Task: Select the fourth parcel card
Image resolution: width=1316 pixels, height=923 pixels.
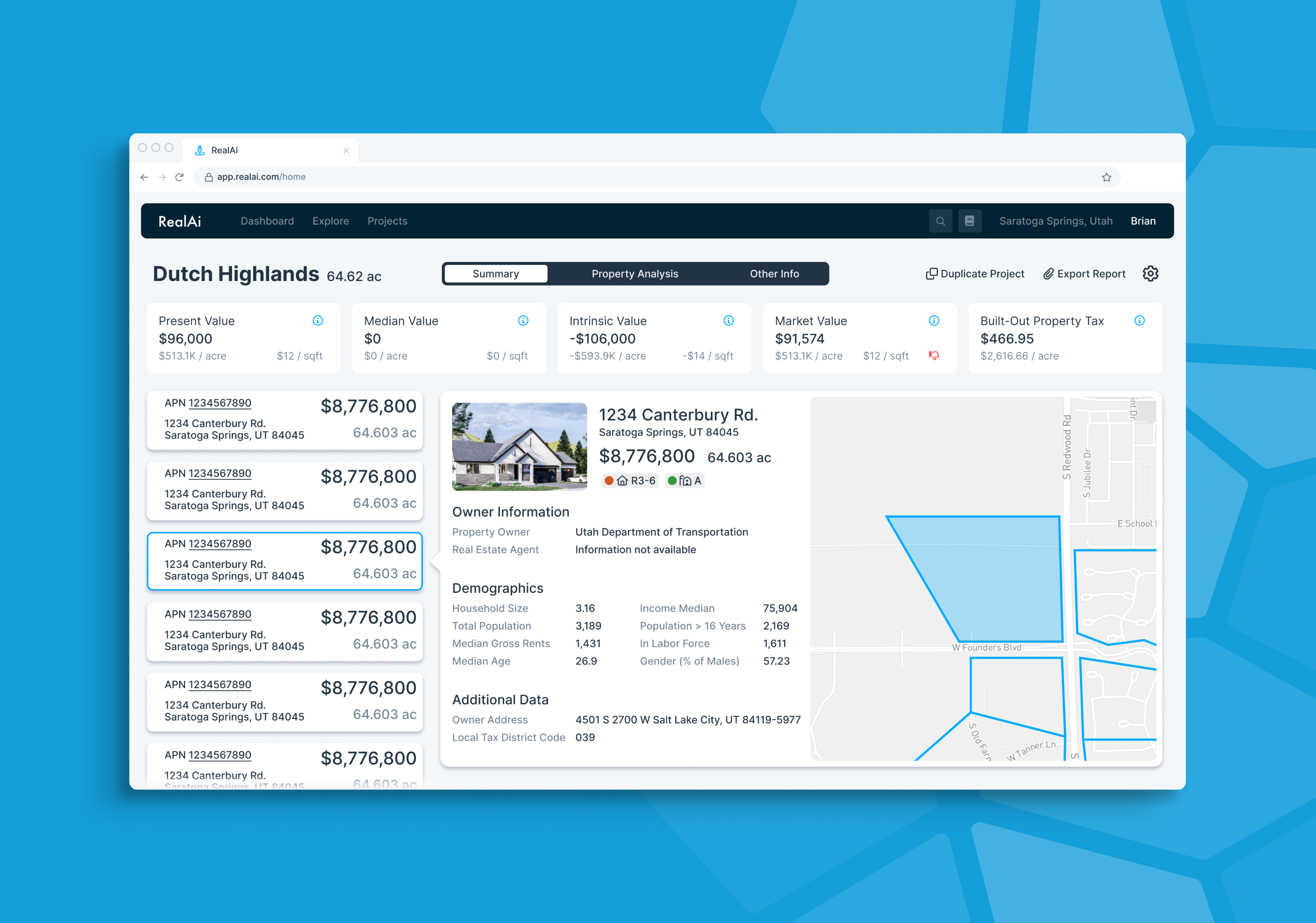Action: click(x=284, y=631)
